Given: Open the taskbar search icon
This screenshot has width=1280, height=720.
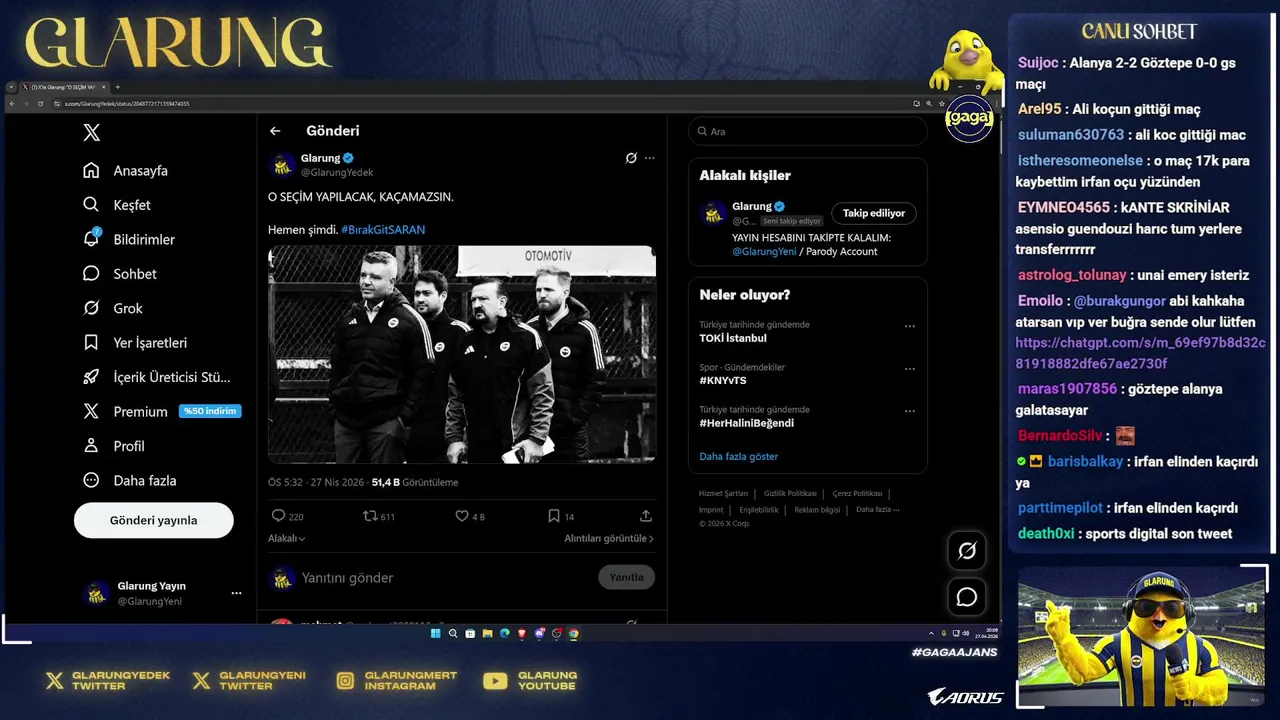Looking at the screenshot, I should 453,633.
